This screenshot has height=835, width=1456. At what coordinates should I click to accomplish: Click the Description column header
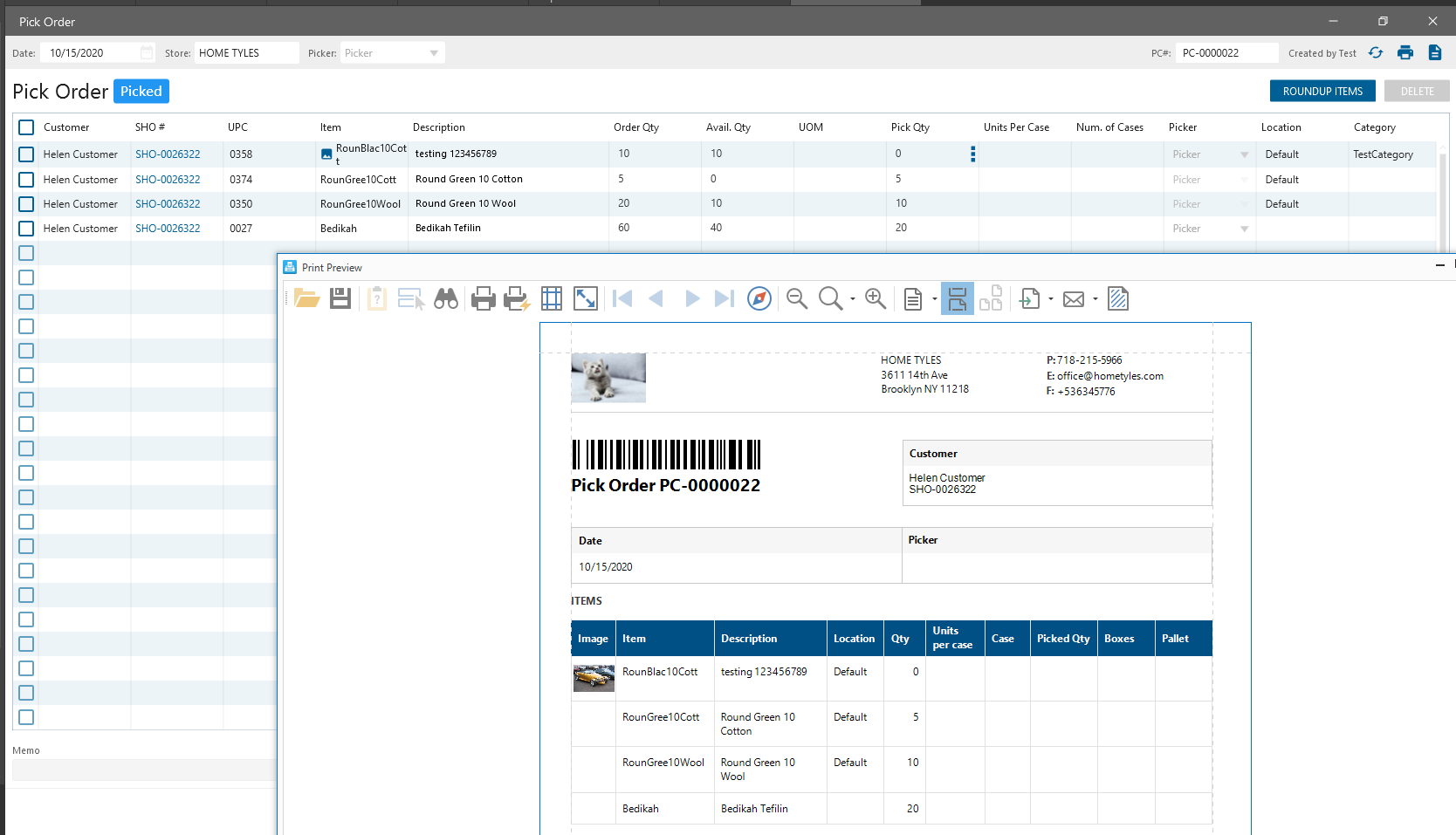pos(439,127)
